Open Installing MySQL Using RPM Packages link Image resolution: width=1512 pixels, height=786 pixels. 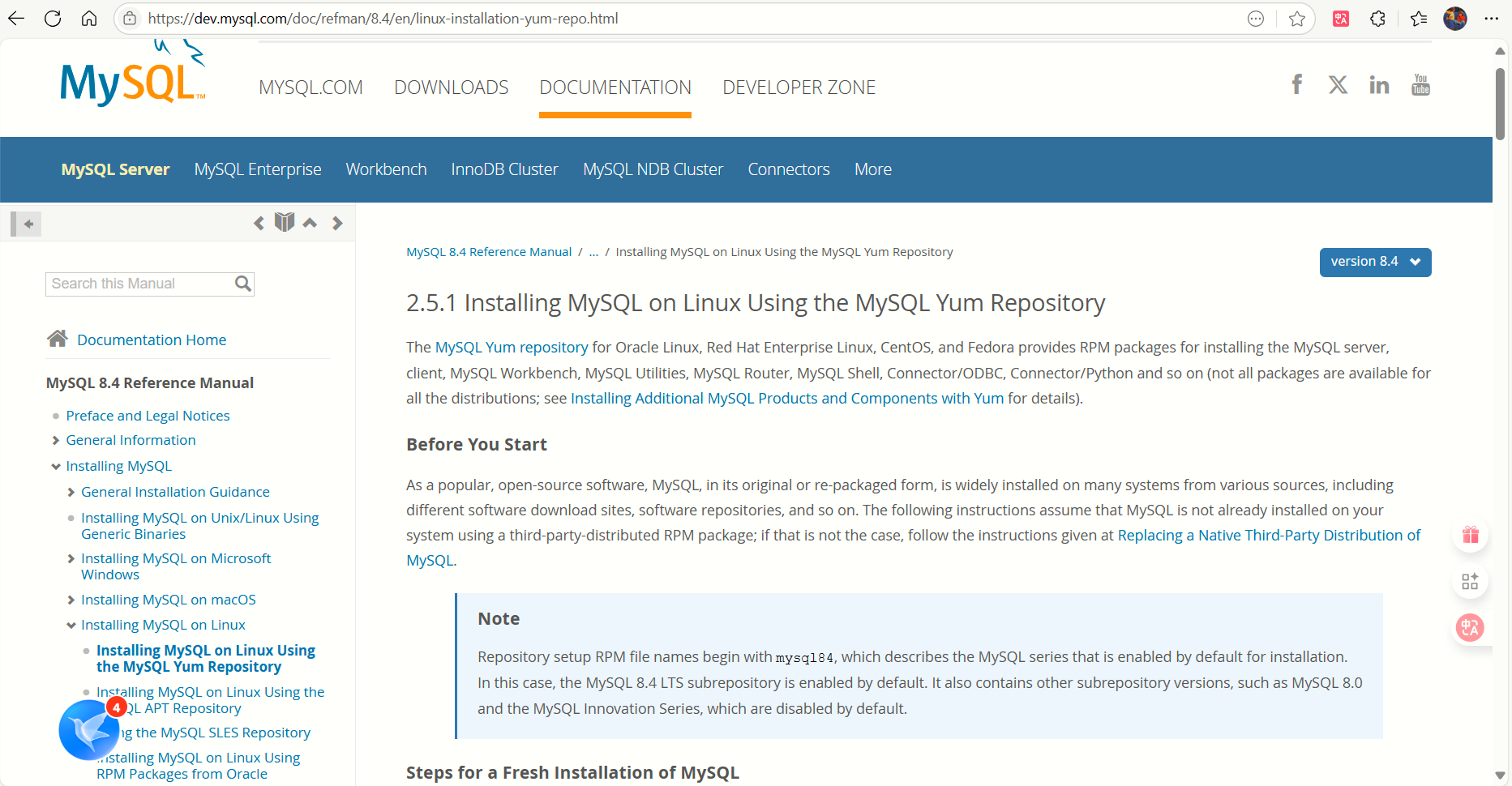coord(198,766)
